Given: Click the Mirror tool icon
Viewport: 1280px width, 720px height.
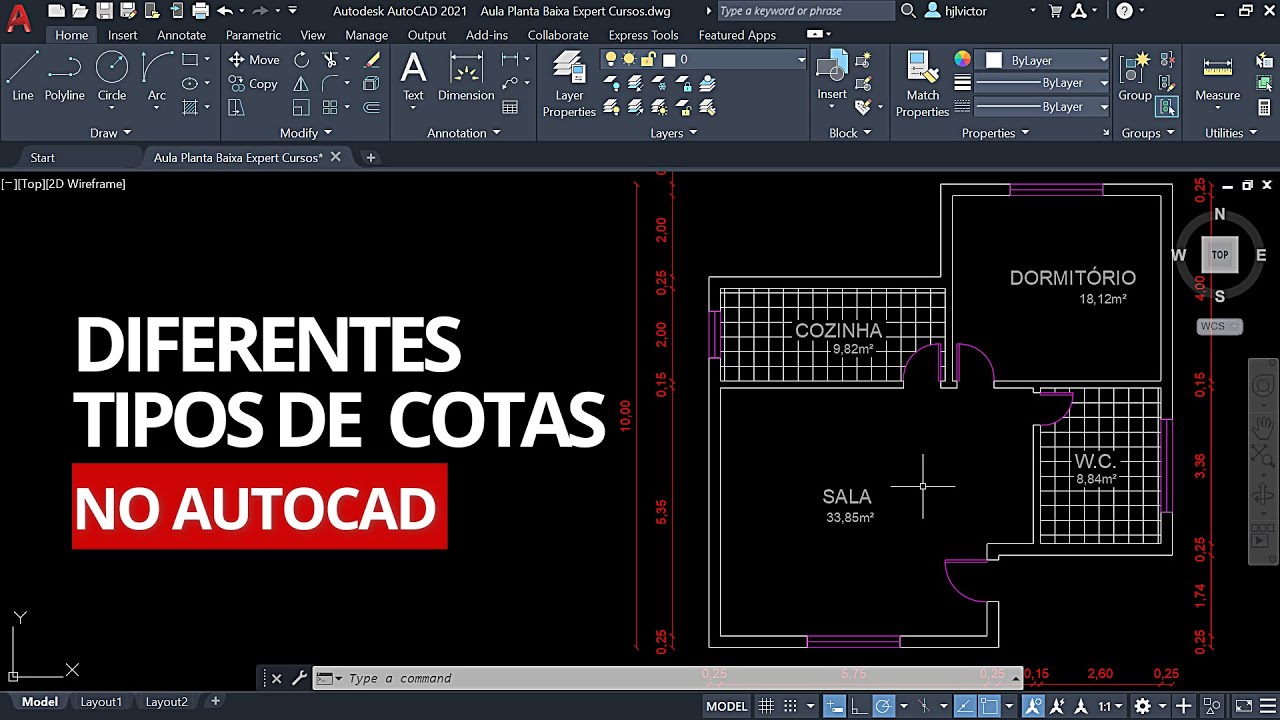Looking at the screenshot, I should pyautogui.click(x=301, y=84).
